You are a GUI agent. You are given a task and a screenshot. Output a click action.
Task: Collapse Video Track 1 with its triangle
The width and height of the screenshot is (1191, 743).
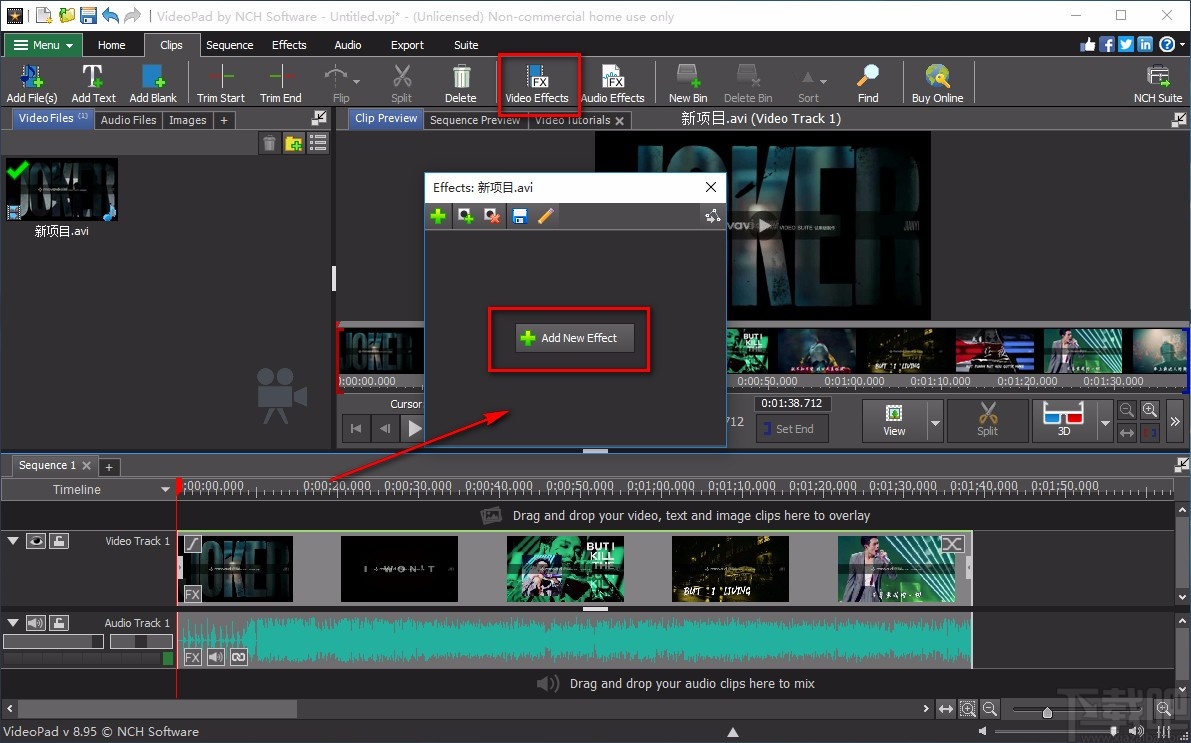click(13, 540)
